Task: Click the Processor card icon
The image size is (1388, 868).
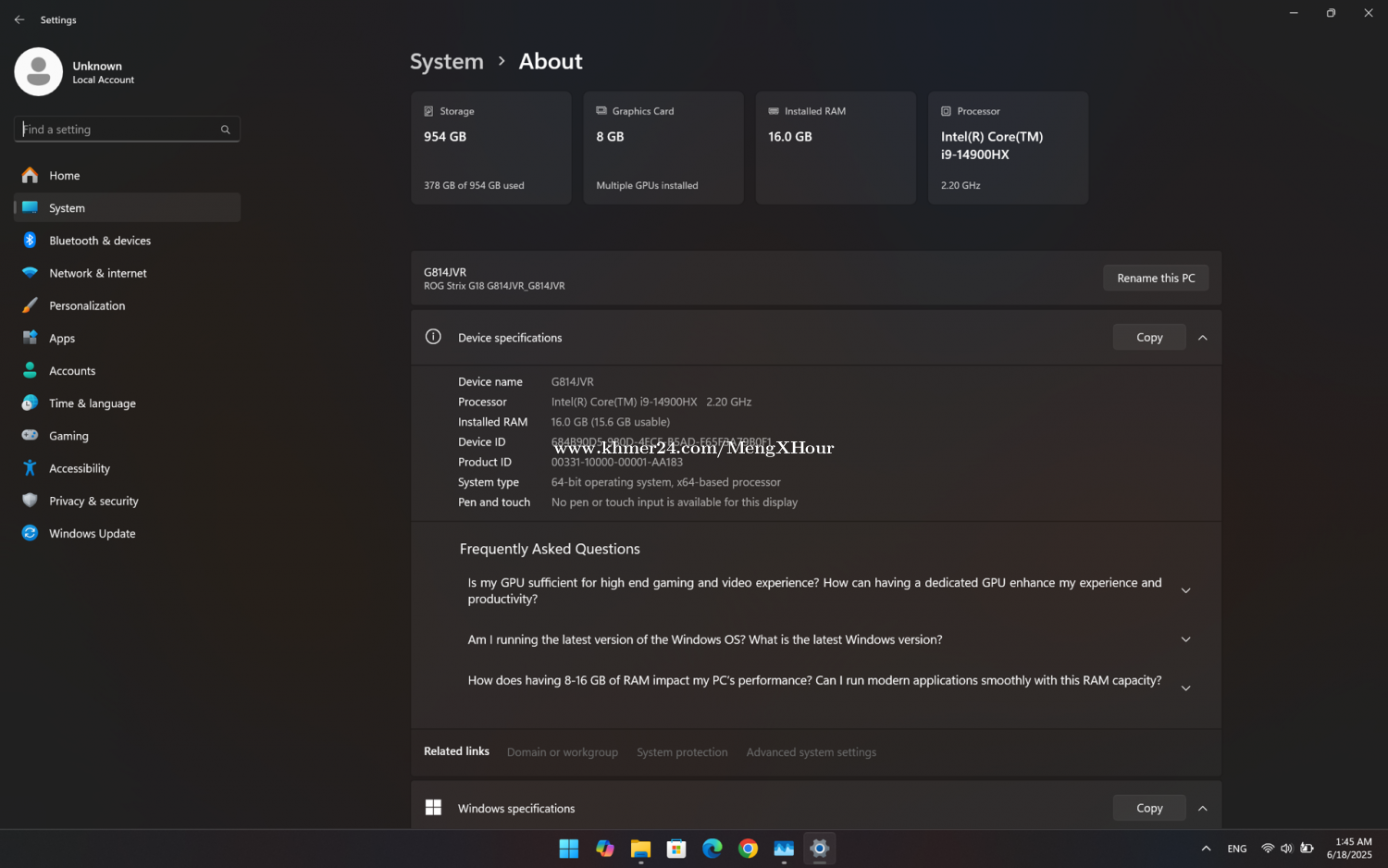Action: tap(946, 111)
